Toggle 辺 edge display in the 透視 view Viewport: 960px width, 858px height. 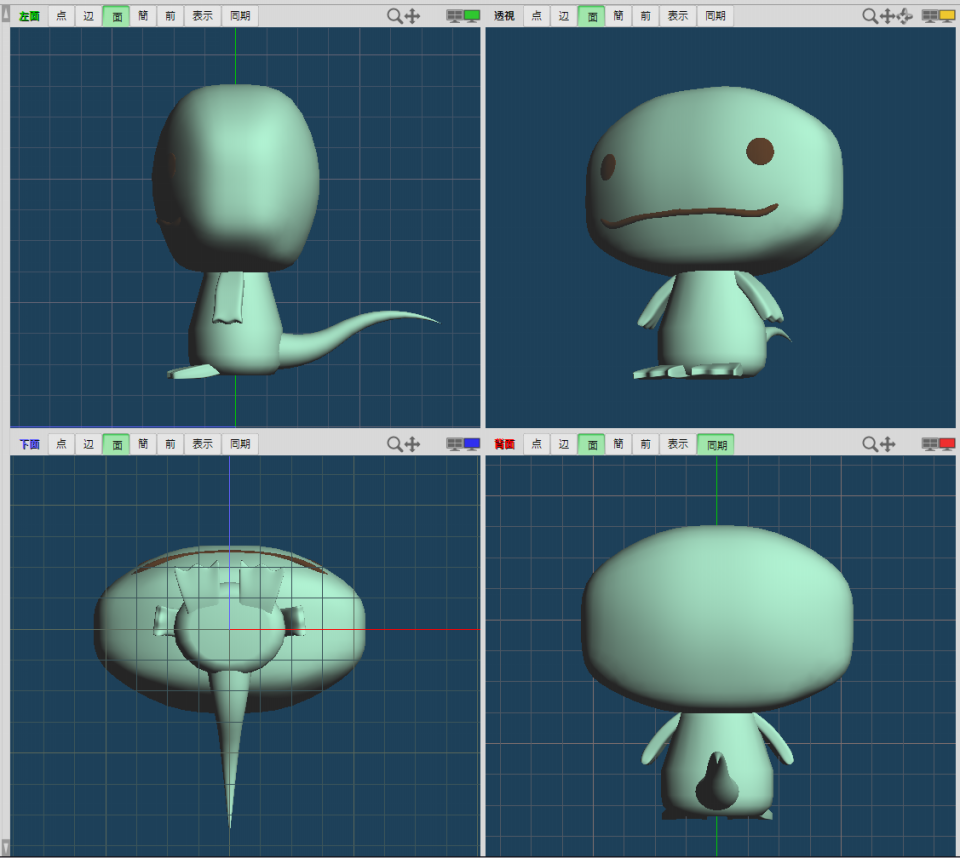pyautogui.click(x=564, y=16)
